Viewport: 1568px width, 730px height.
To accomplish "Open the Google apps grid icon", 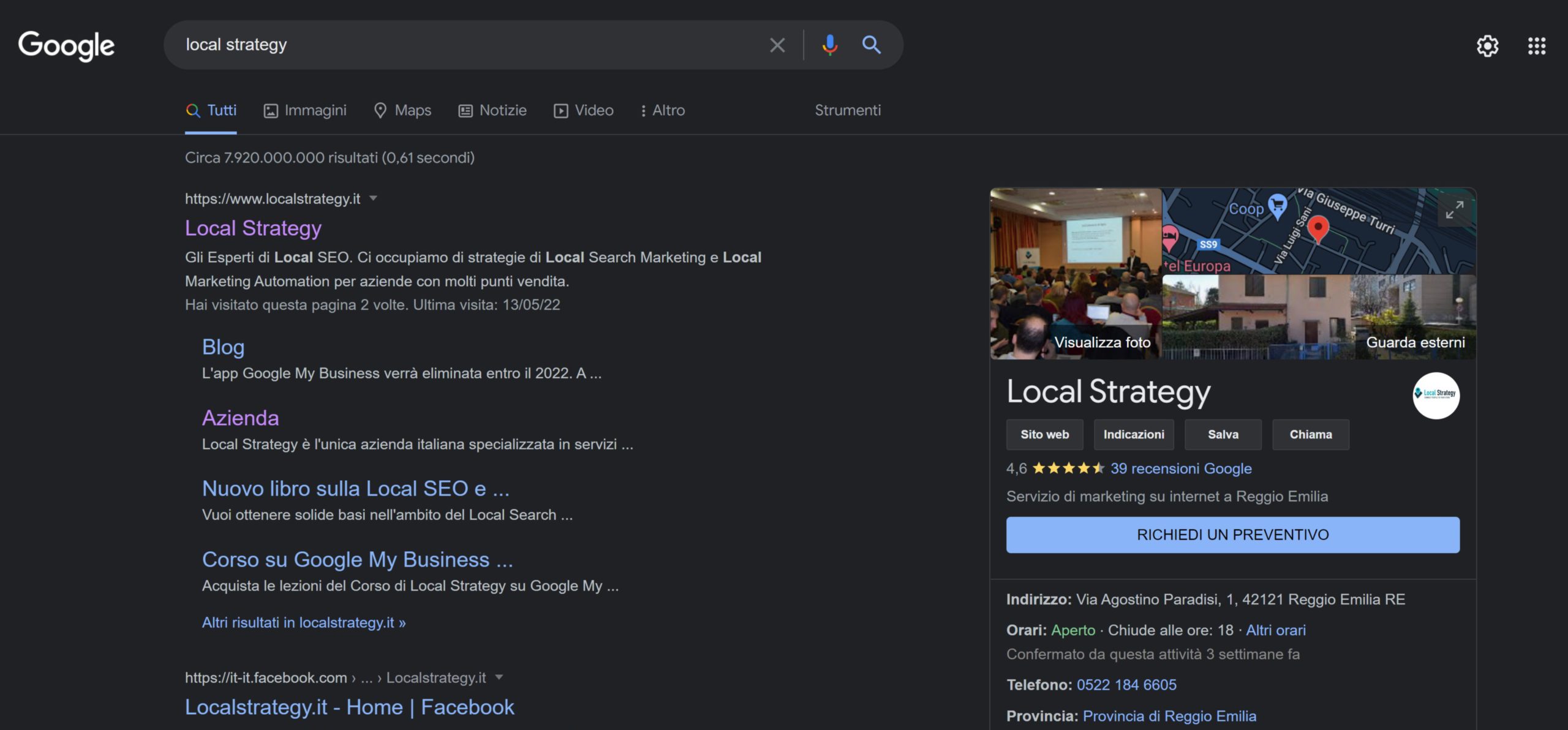I will point(1536,45).
